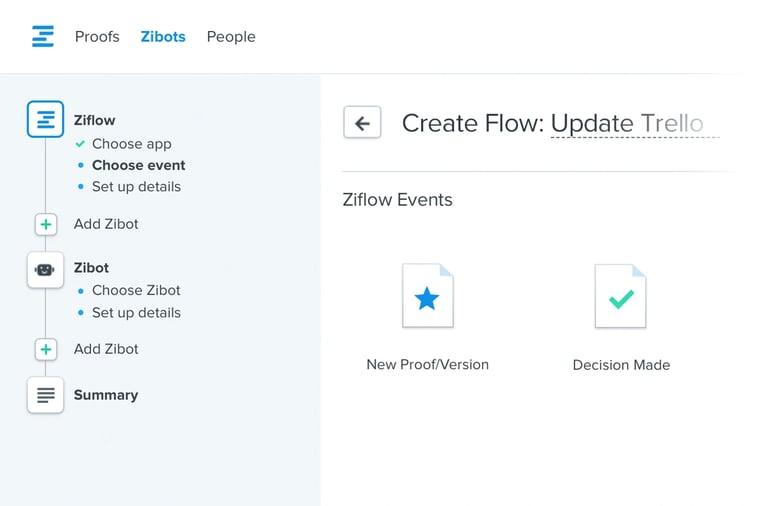Screen dimensions: 760x506
Task: Click the Ziflow step icon in sidebar
Action: [x=45, y=120]
